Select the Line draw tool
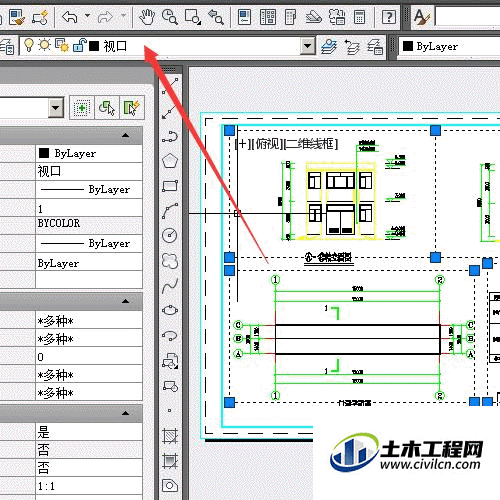Image resolution: width=500 pixels, height=500 pixels. (170, 86)
